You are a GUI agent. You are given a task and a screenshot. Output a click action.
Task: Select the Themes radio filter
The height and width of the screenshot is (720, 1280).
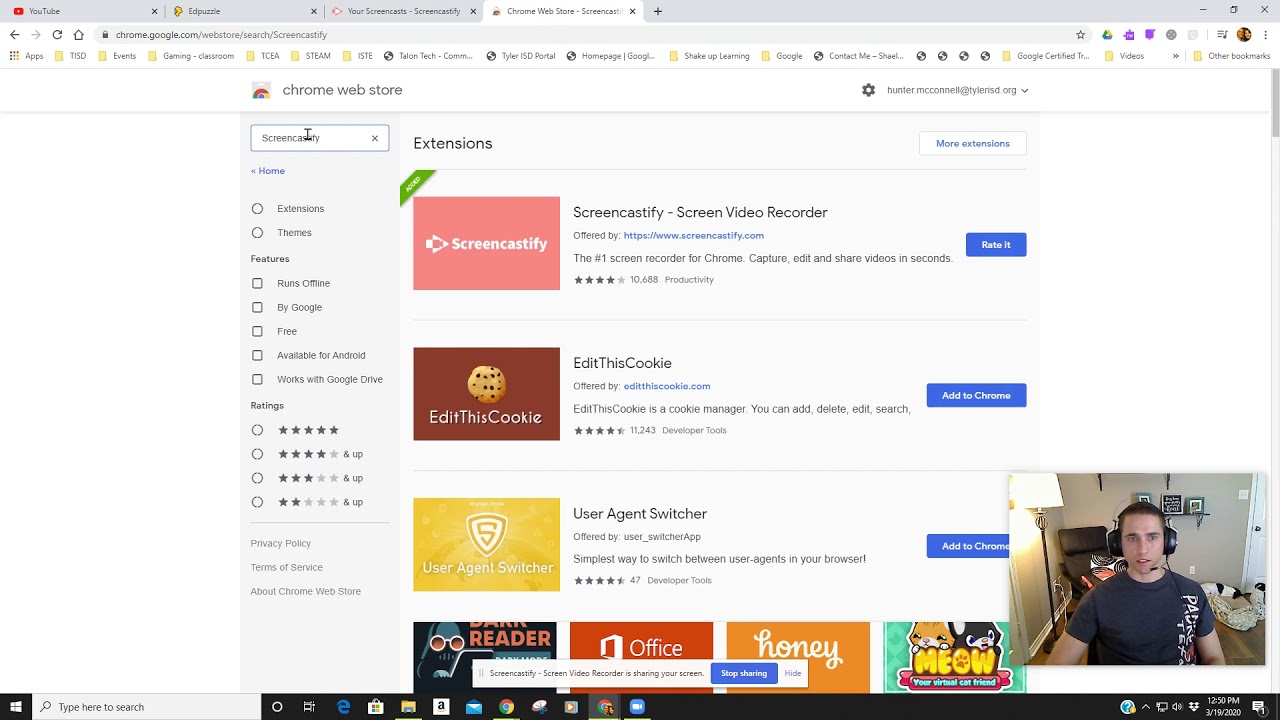[257, 233]
